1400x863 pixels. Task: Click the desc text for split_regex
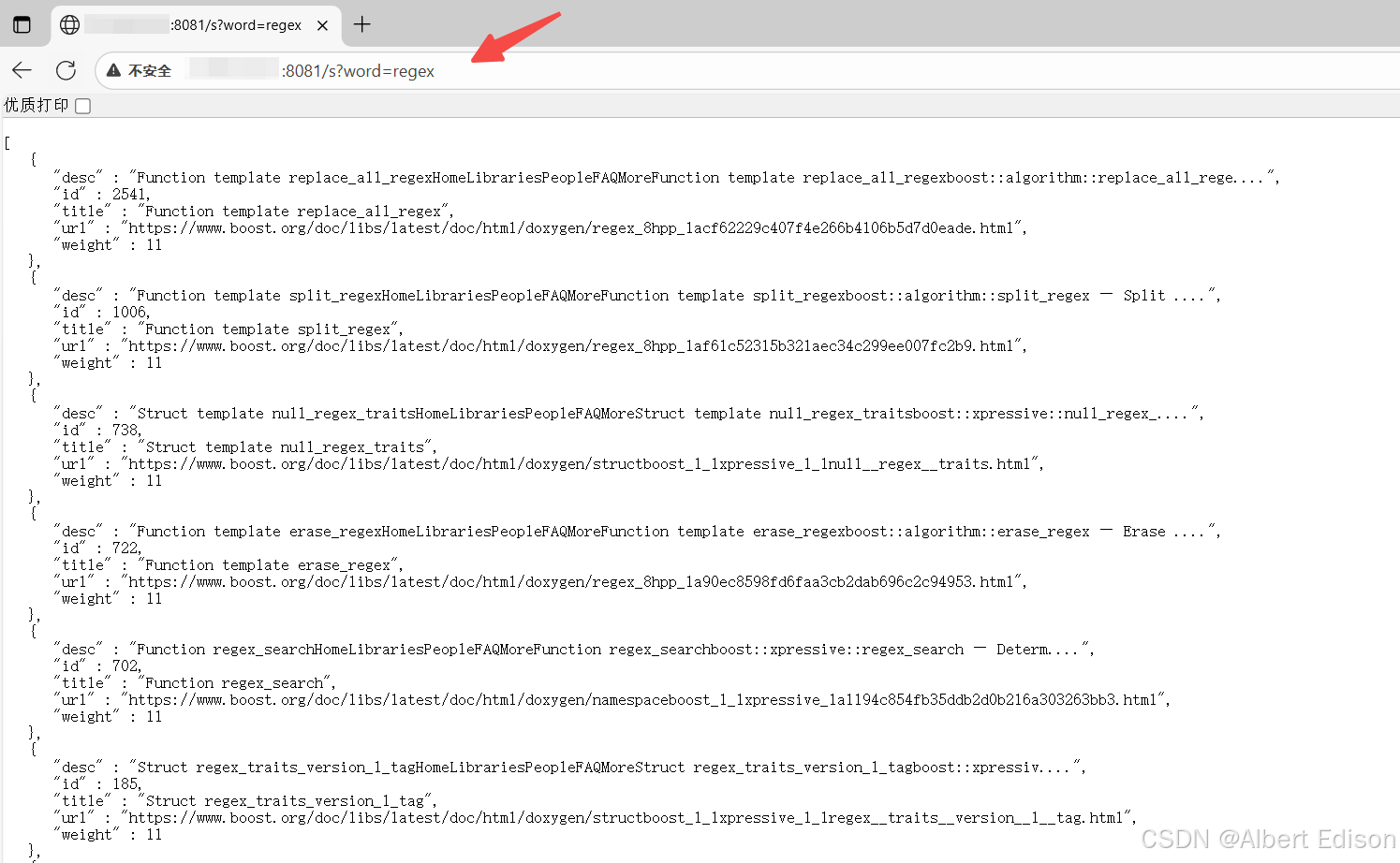click(672, 296)
